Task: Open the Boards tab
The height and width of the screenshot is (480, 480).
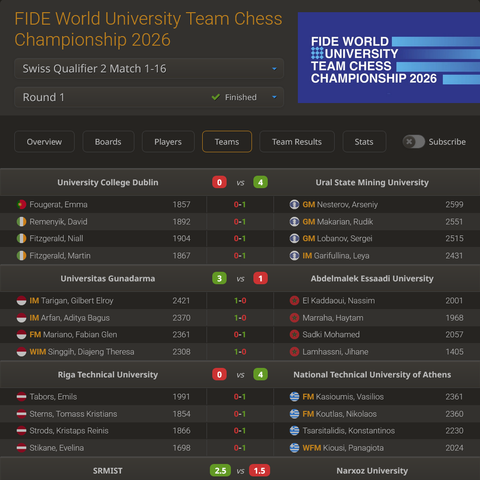Action: (108, 142)
